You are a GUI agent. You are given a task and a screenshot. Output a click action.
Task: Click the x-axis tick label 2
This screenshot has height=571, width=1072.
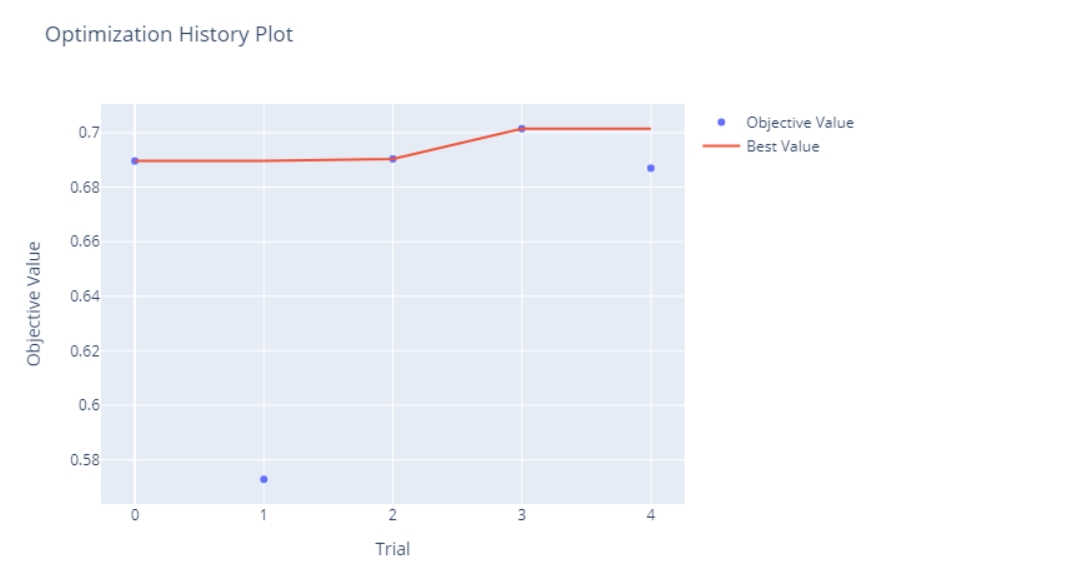[x=393, y=514]
